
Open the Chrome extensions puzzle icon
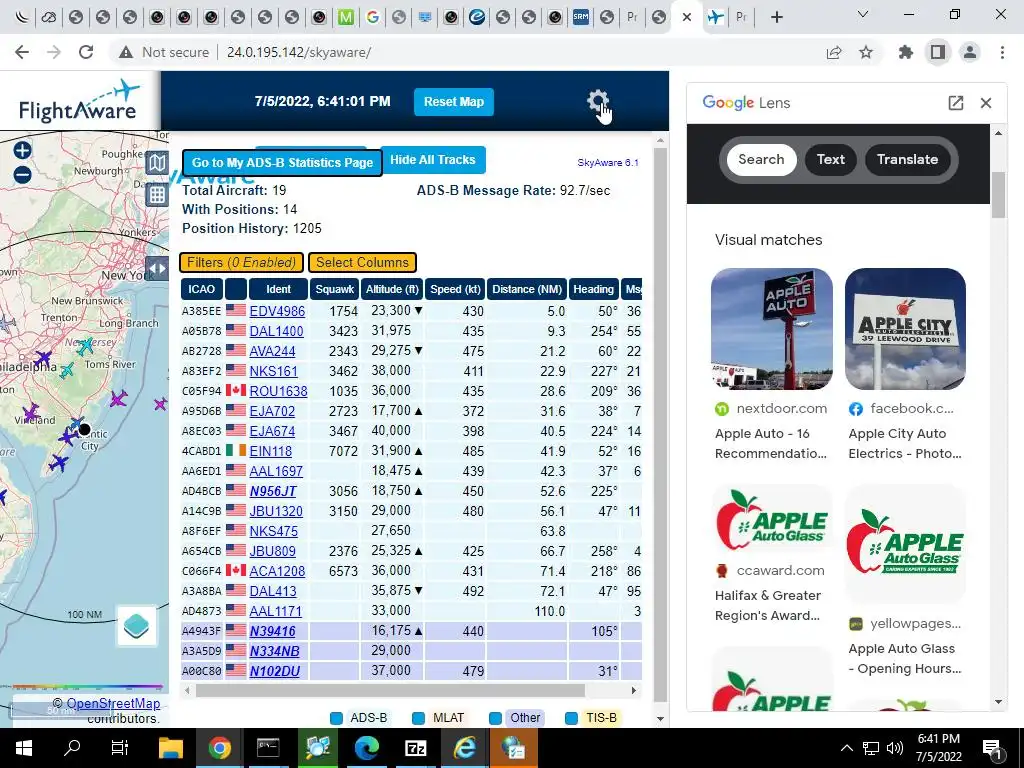tap(905, 52)
